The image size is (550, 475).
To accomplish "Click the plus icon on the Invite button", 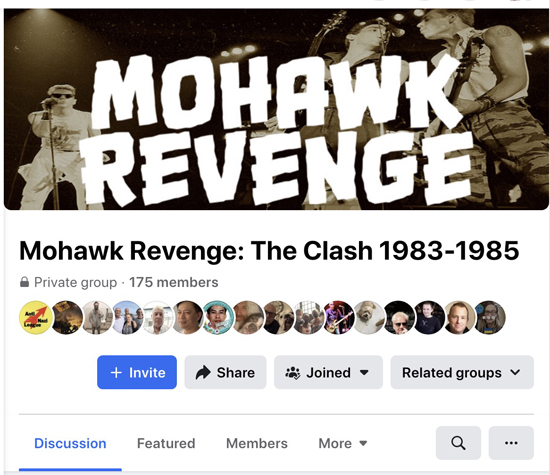I will click(116, 372).
